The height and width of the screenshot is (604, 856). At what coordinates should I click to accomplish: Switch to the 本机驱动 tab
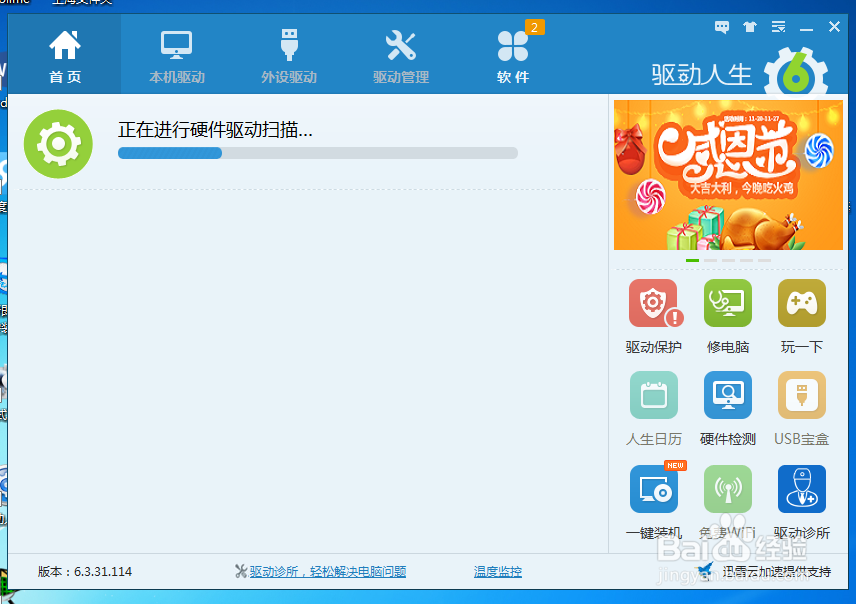pyautogui.click(x=177, y=55)
